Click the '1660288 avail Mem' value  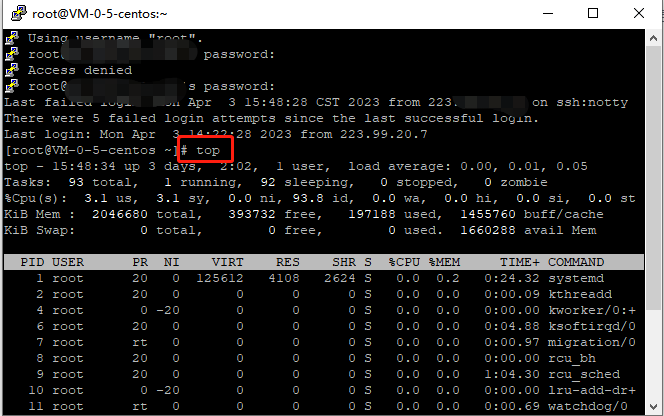point(528,230)
